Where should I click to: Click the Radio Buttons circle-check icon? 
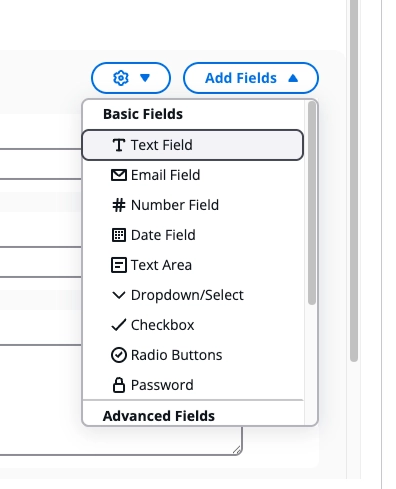point(119,355)
